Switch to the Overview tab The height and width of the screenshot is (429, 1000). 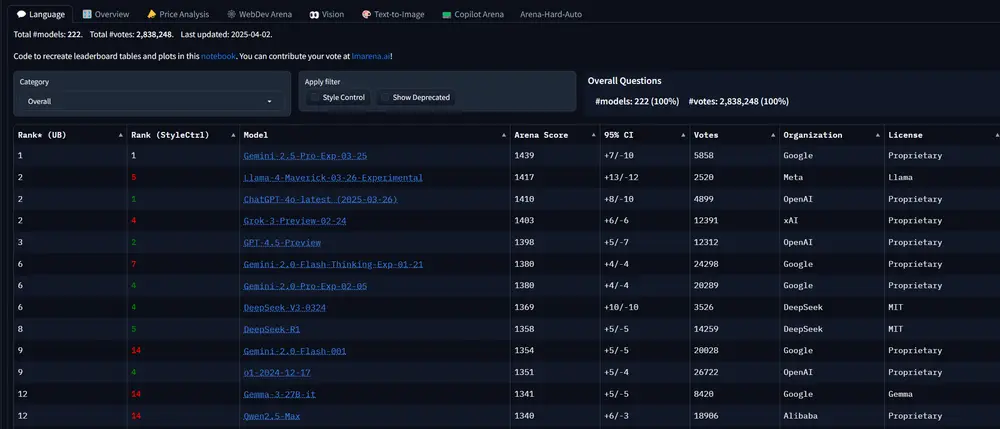click(106, 14)
